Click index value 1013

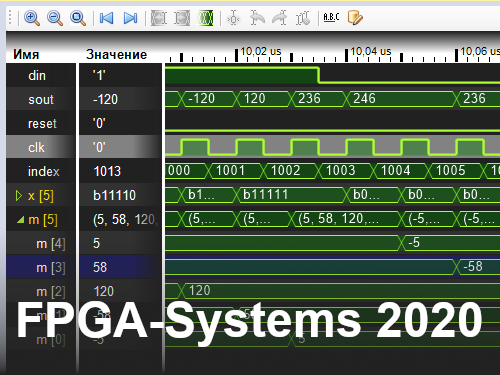point(107,171)
